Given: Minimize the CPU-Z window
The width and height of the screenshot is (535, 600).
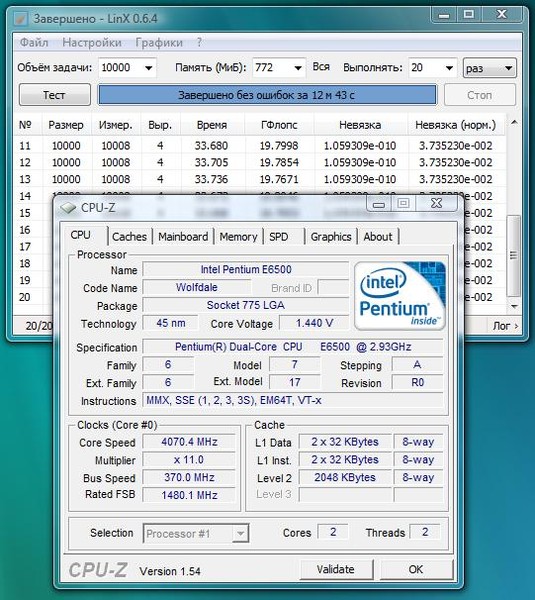Looking at the screenshot, I should click(x=379, y=204).
